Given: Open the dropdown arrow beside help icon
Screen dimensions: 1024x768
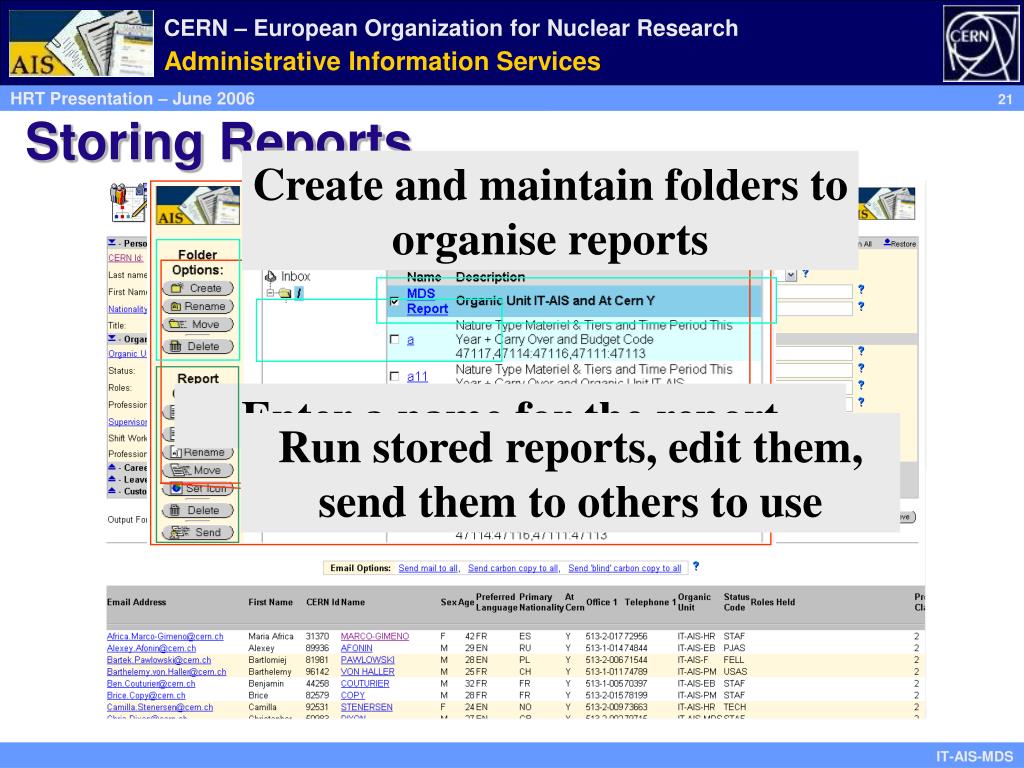Looking at the screenshot, I should tap(792, 275).
